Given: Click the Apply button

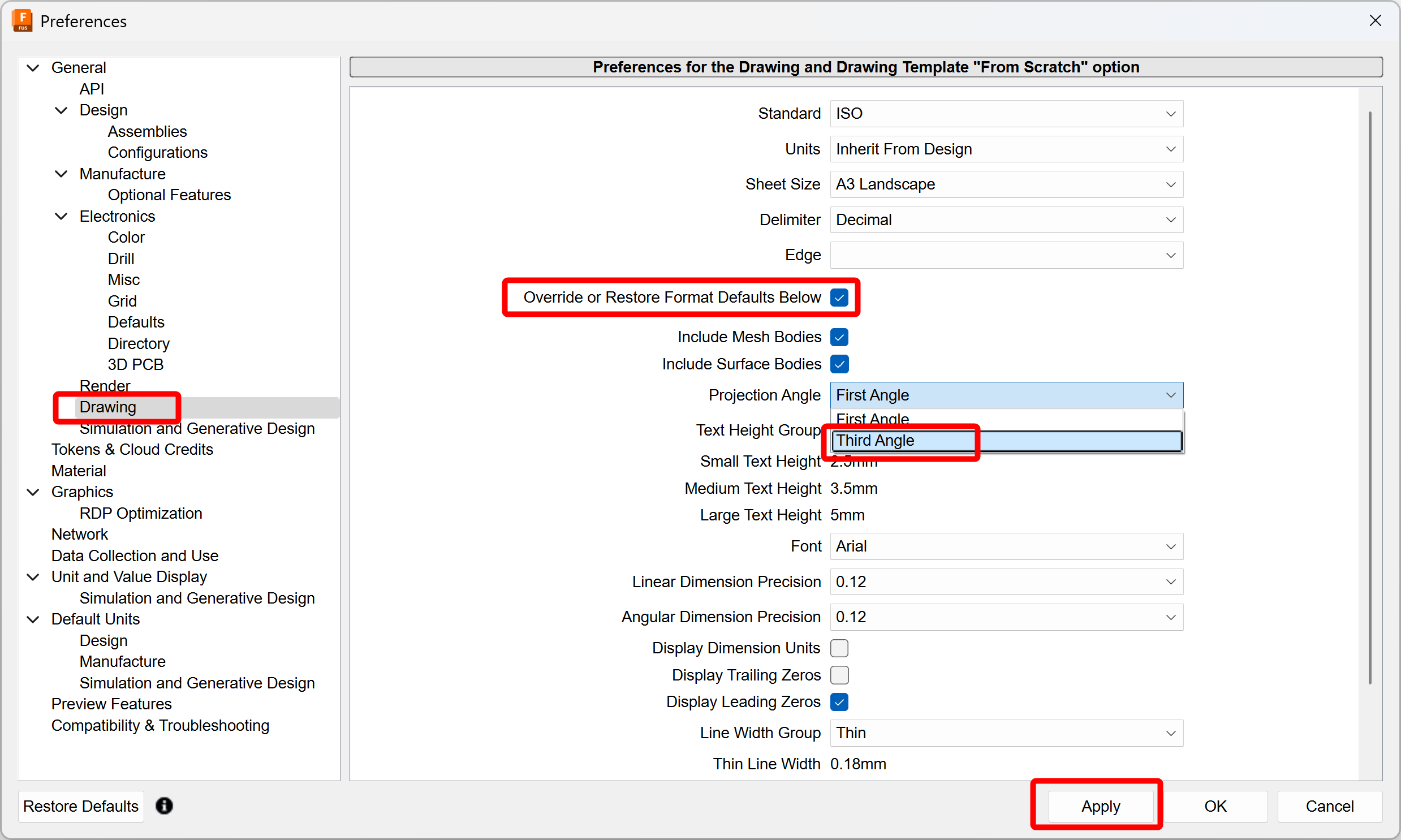Looking at the screenshot, I should pos(1100,806).
